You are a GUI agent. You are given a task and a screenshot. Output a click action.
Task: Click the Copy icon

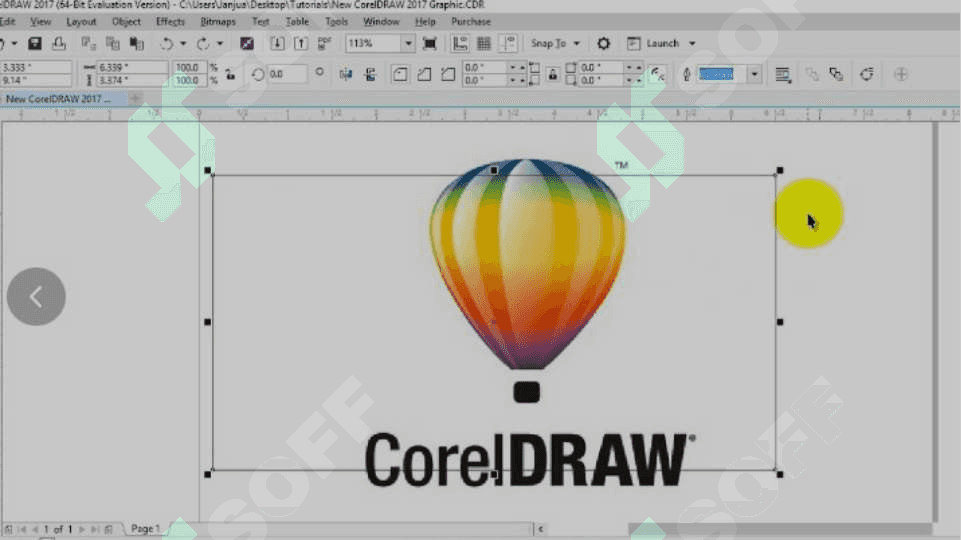point(113,44)
